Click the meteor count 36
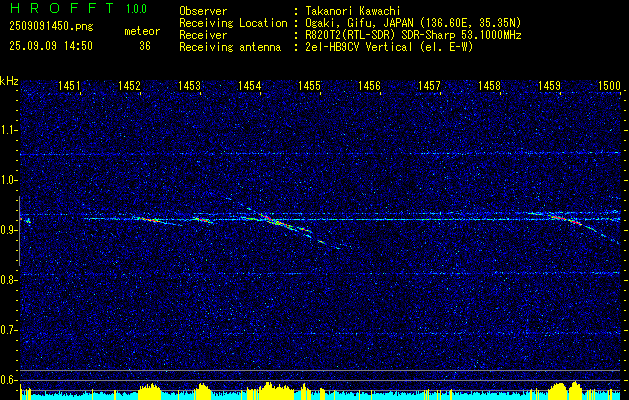 click(x=145, y=46)
